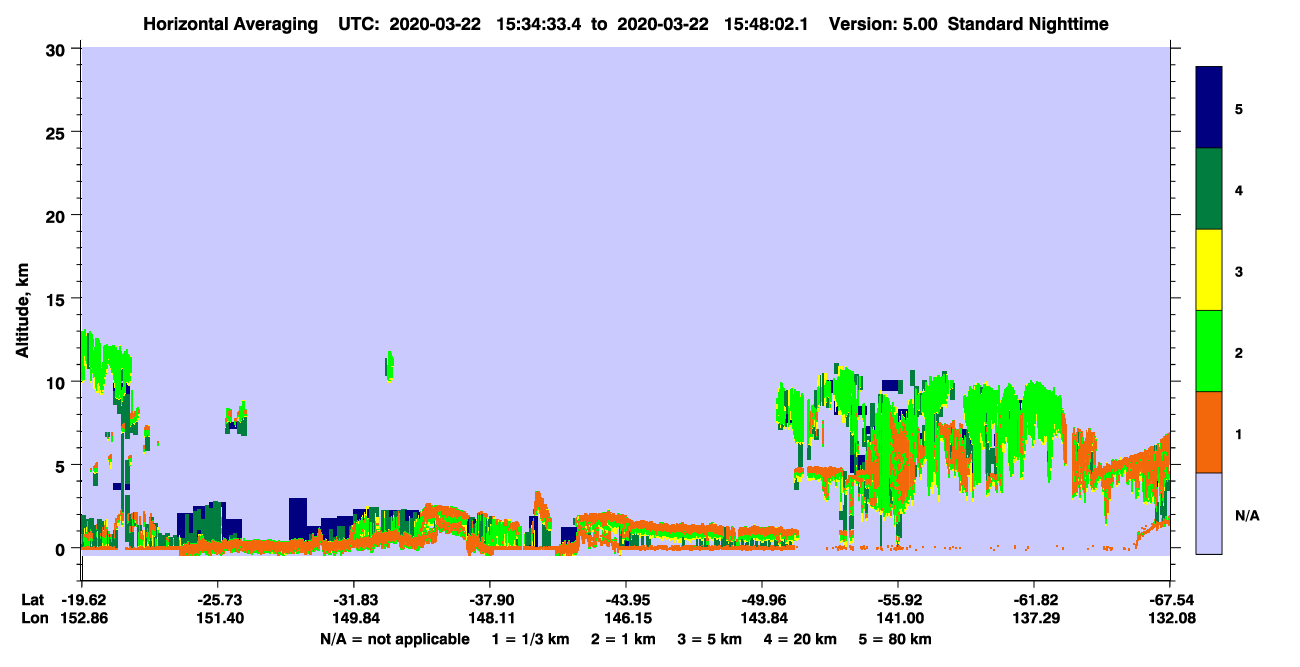1300x667 pixels.
Task: Click the '3 = 5 km' legend note
Action: (709, 639)
